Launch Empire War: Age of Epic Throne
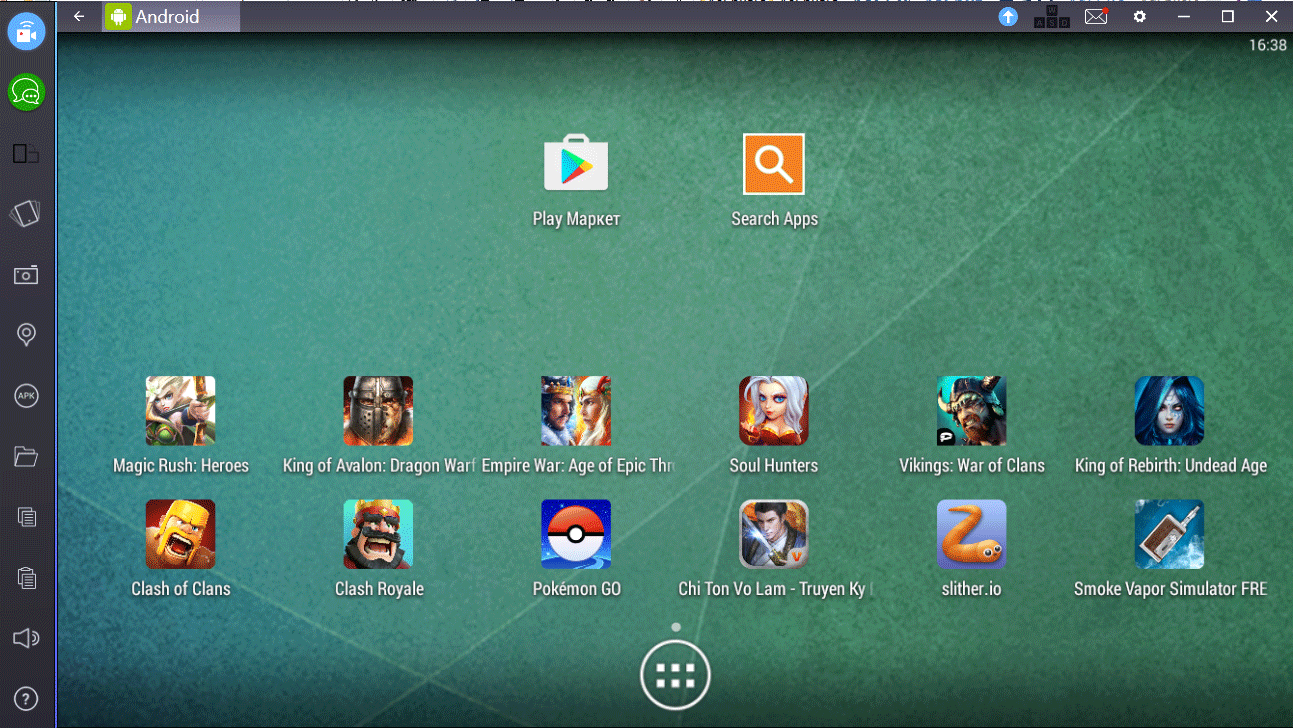 [576, 410]
